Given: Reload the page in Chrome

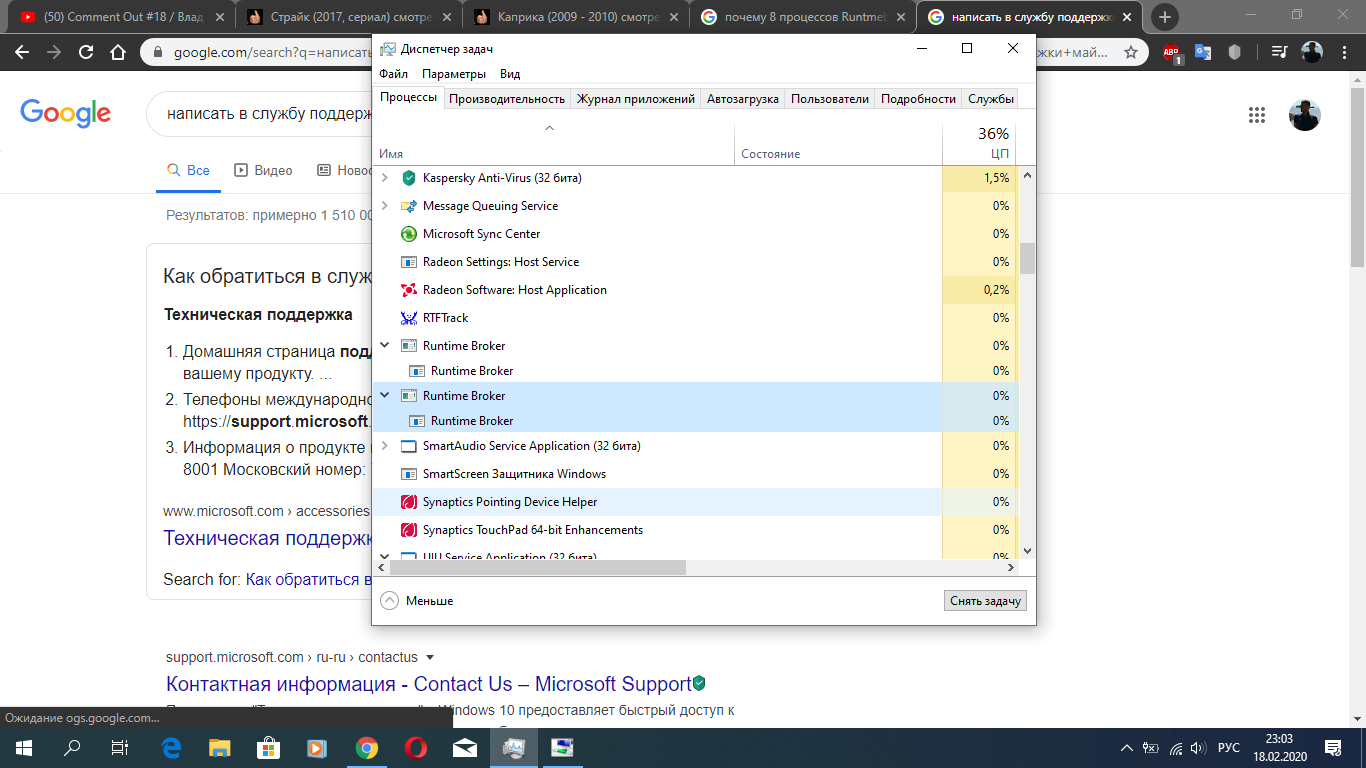Looking at the screenshot, I should (86, 53).
